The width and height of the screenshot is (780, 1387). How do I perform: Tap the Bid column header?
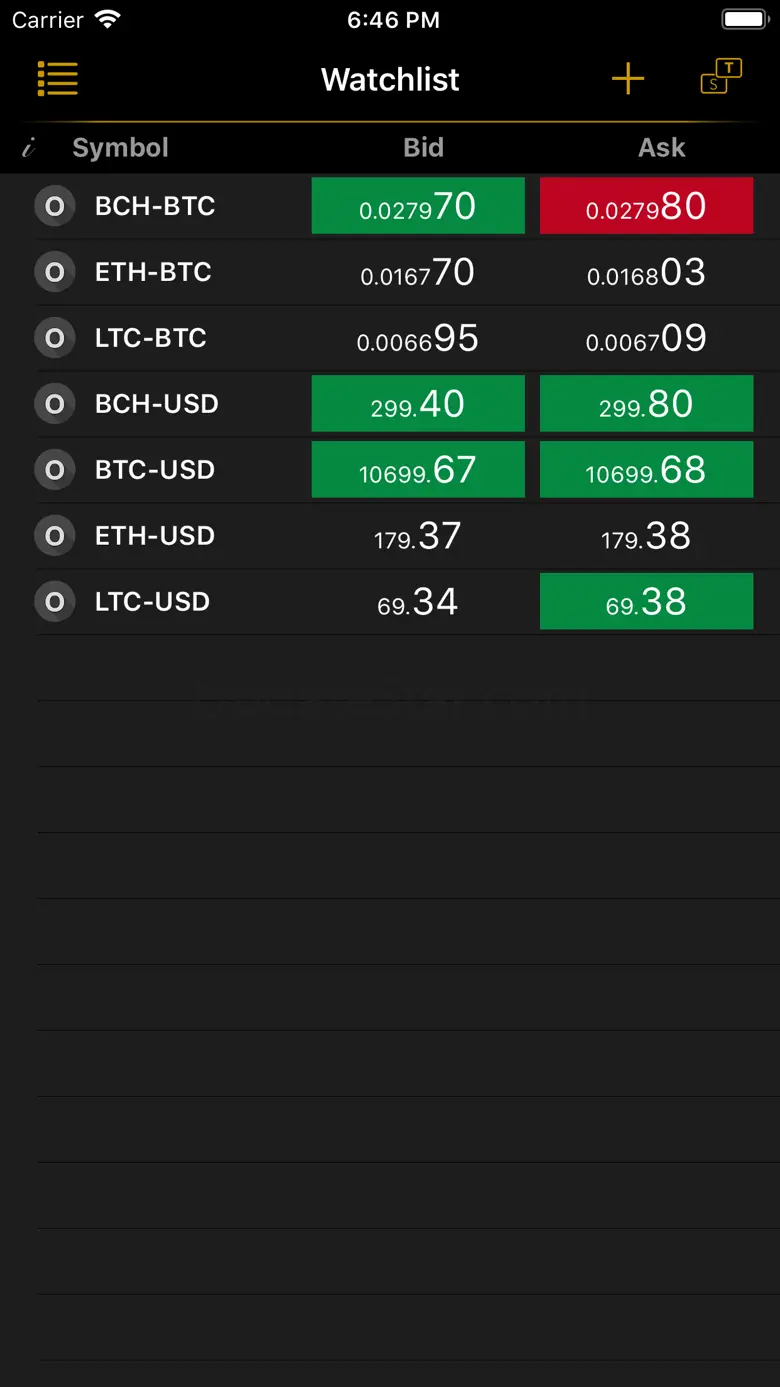pos(423,148)
